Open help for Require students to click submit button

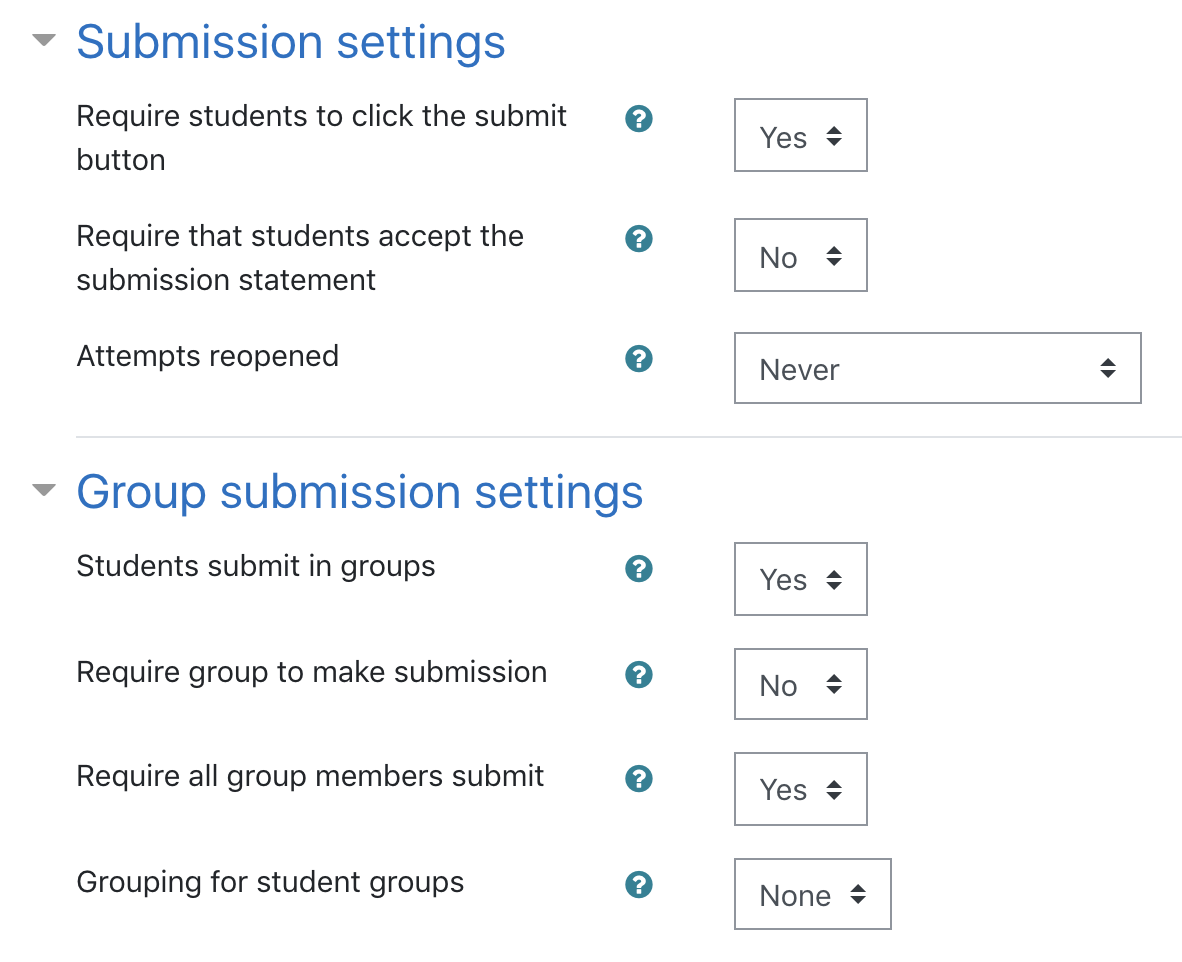coord(638,118)
